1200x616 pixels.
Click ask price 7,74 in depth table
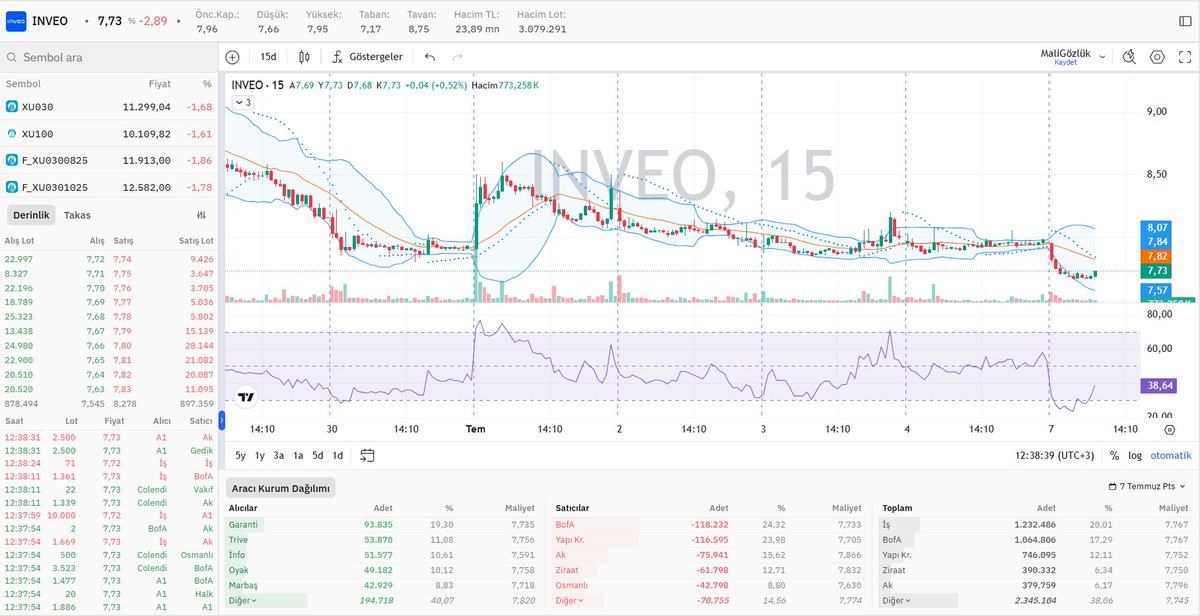[124, 260]
